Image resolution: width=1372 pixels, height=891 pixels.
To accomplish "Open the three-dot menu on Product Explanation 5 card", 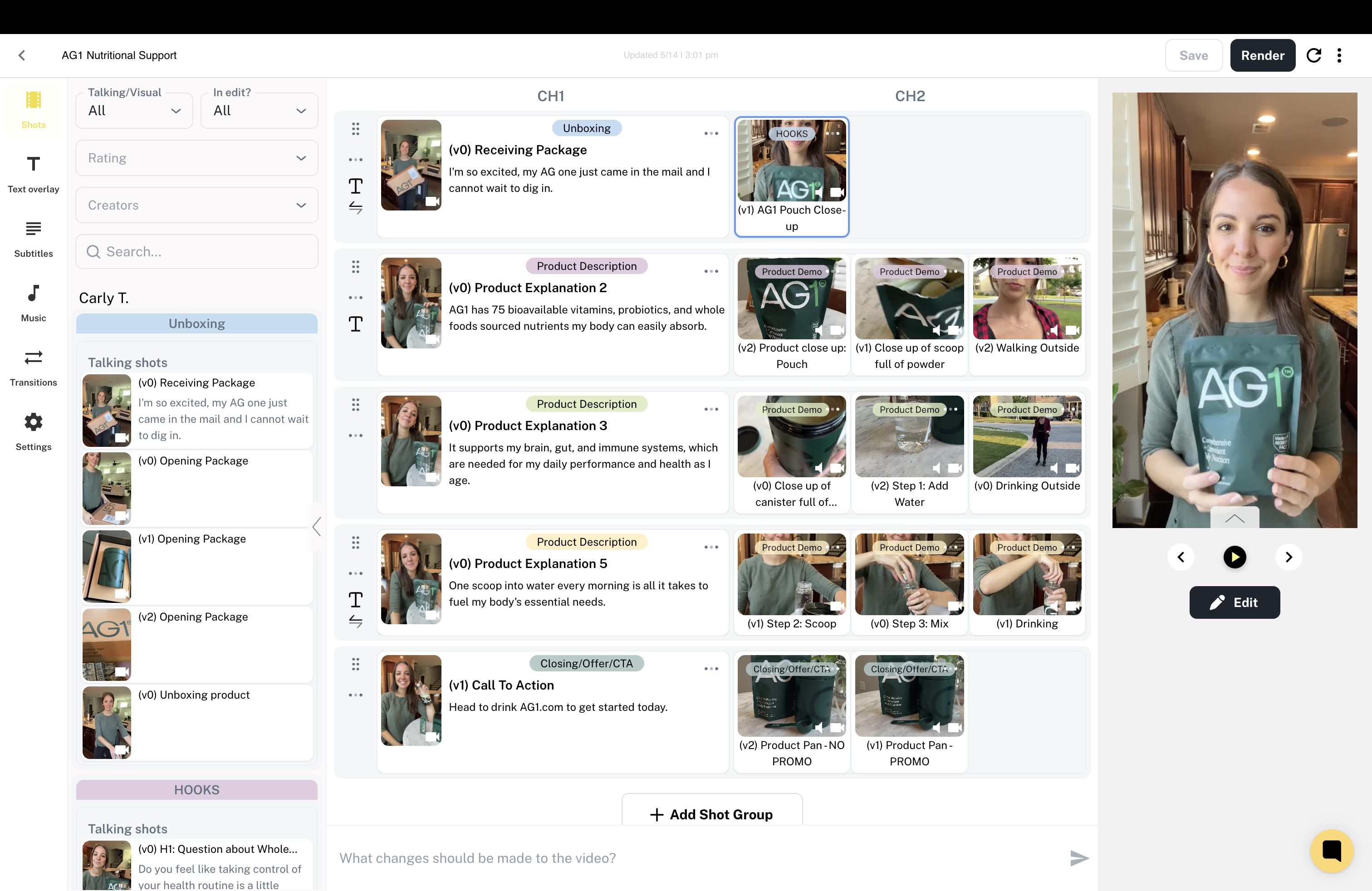I will tap(711, 547).
